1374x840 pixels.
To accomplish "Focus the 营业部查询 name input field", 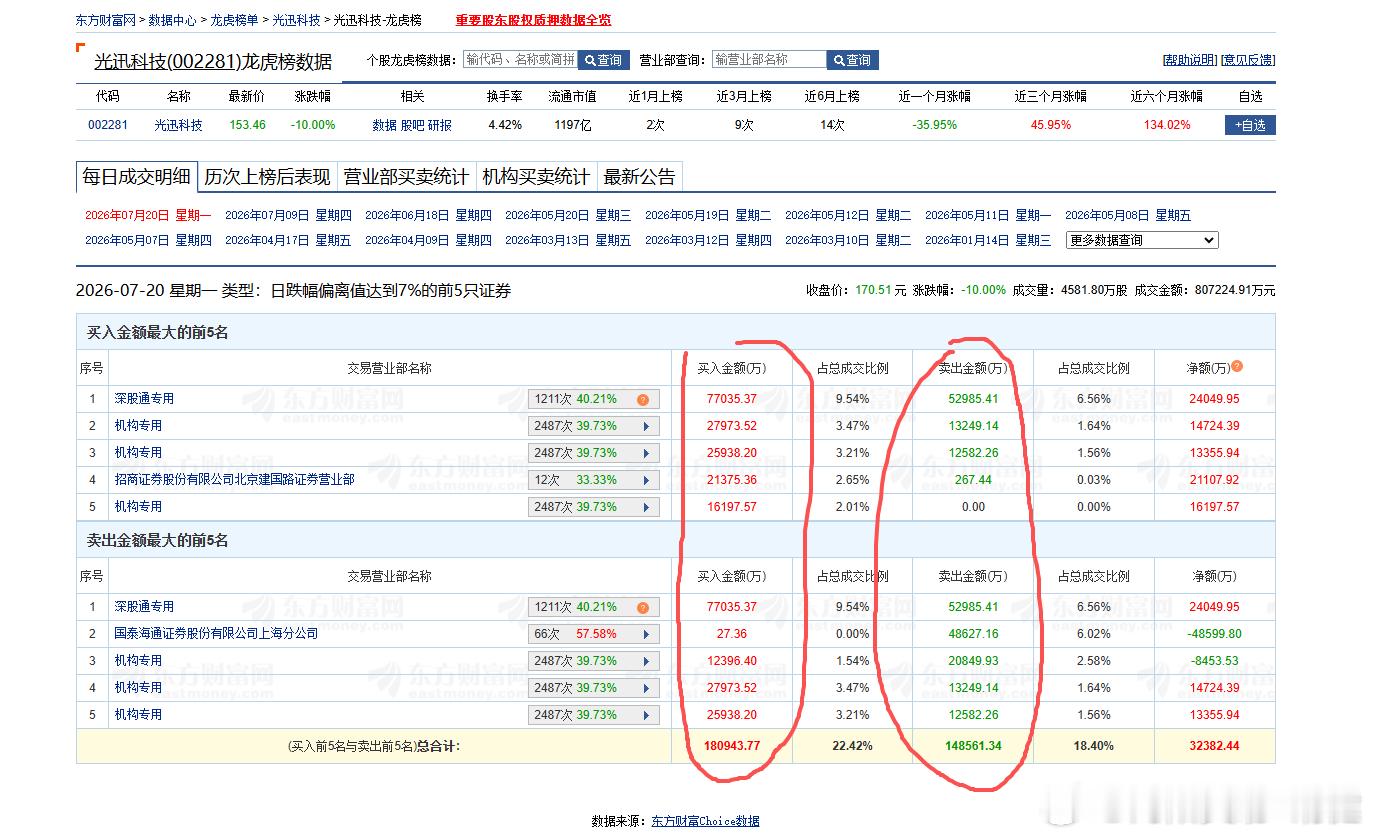I will (769, 60).
